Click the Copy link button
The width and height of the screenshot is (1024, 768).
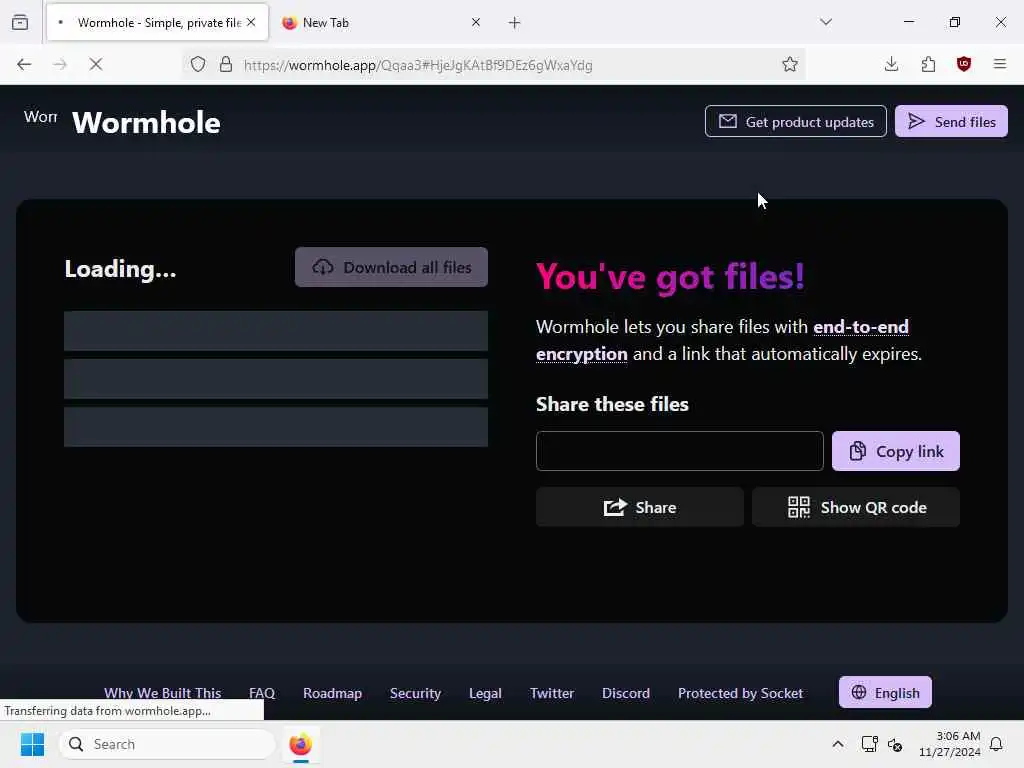coord(896,451)
